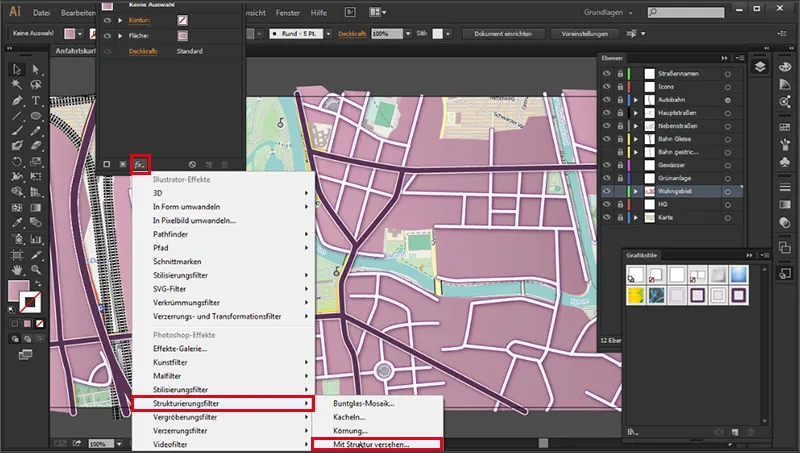Open the Grundlagen workspace dropdown
The height and width of the screenshot is (453, 800).
click(608, 12)
